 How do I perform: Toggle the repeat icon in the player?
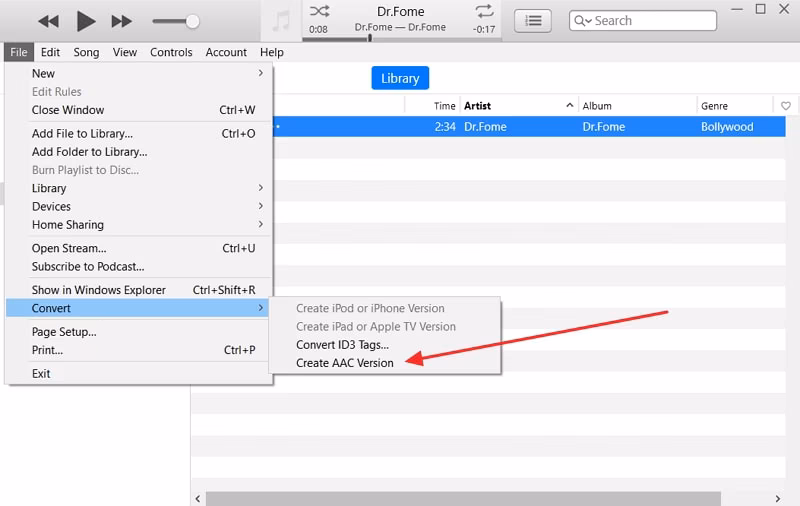pos(484,11)
